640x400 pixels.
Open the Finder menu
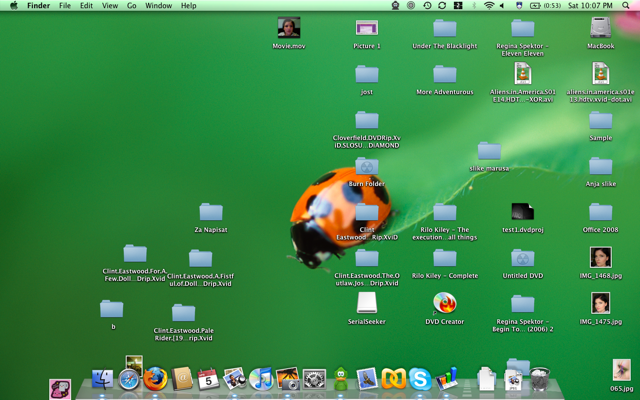pos(38,6)
